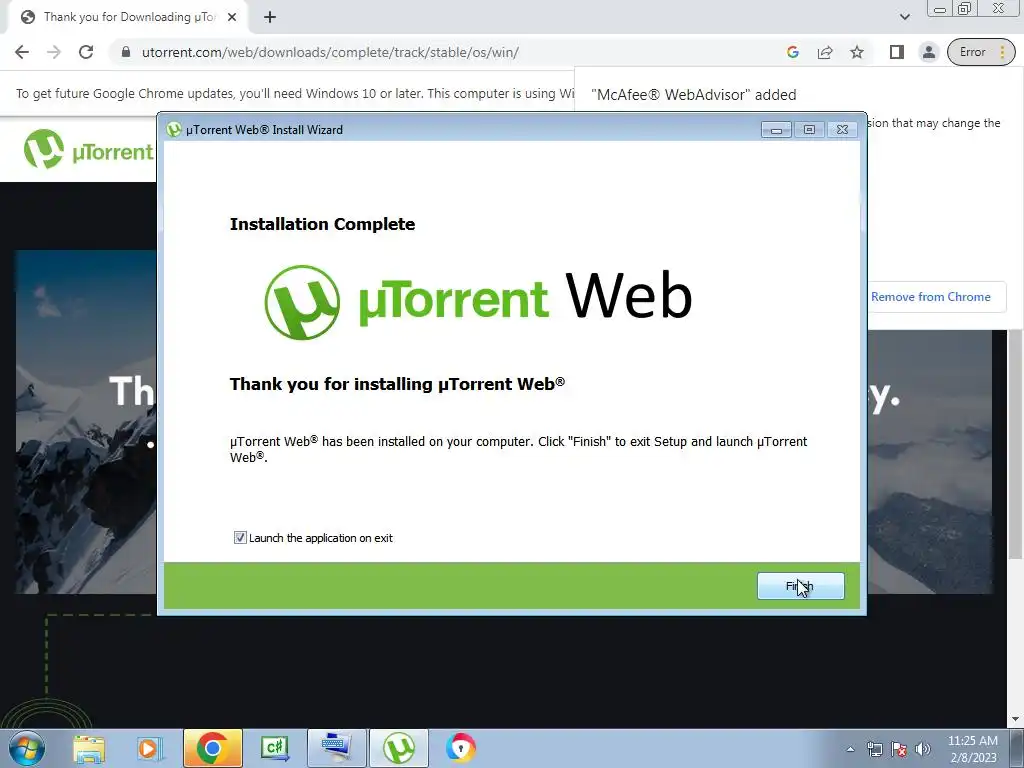Click the Google Chrome taskbar icon
Screen dimensions: 1024x768
click(212, 748)
